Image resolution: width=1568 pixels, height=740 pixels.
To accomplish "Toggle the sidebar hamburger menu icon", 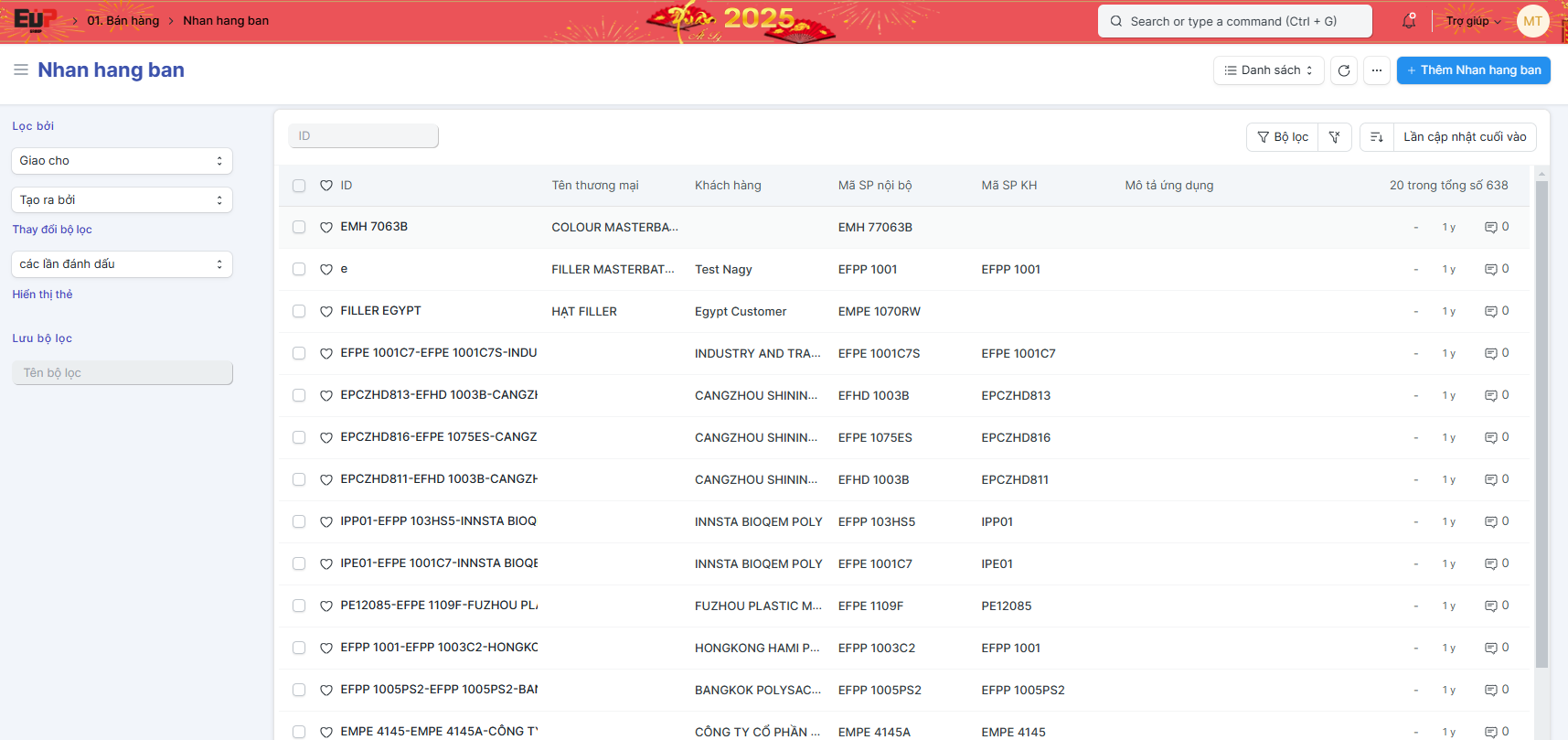I will (x=21, y=70).
